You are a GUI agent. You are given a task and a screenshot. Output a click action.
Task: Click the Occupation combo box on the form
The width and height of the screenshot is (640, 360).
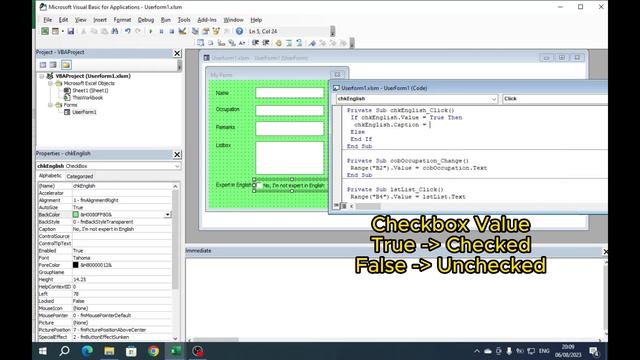tap(289, 111)
